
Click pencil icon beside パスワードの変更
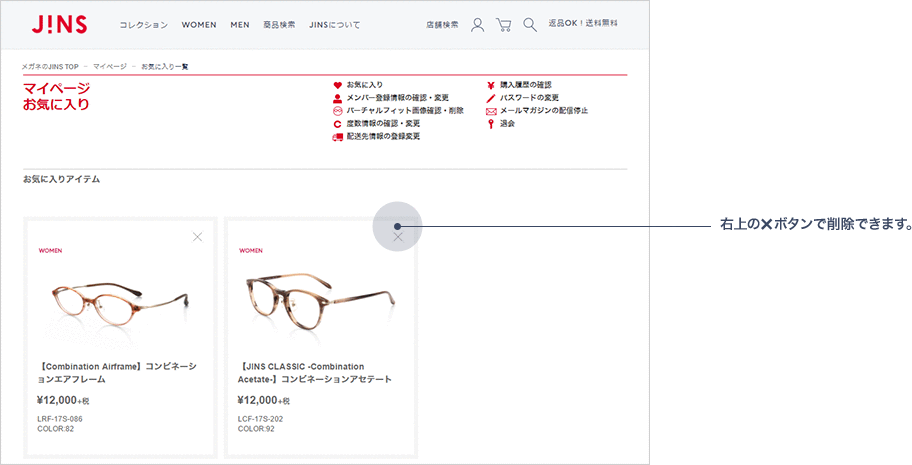[x=491, y=98]
